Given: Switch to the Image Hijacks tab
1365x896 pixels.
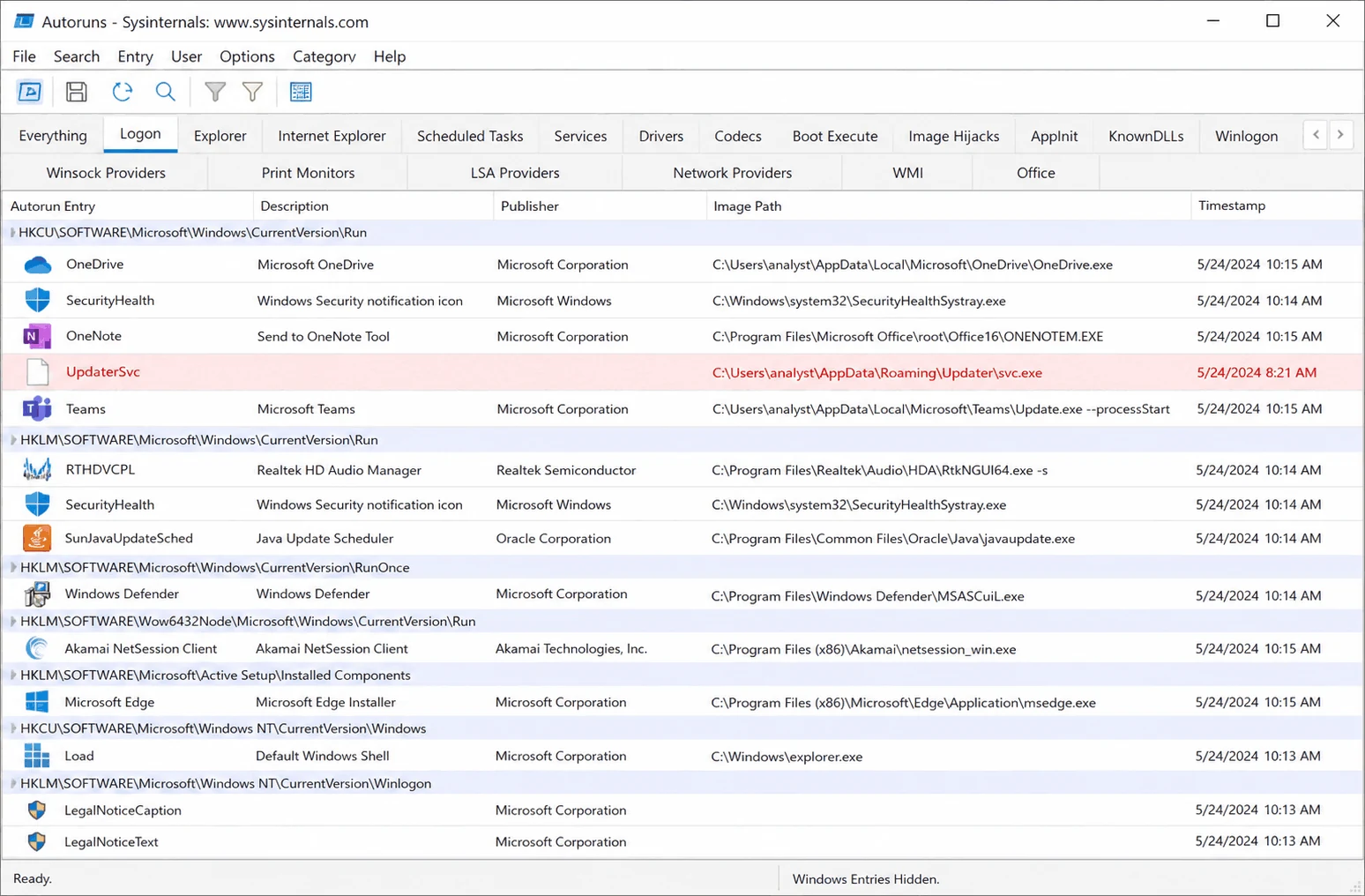Looking at the screenshot, I should point(954,136).
